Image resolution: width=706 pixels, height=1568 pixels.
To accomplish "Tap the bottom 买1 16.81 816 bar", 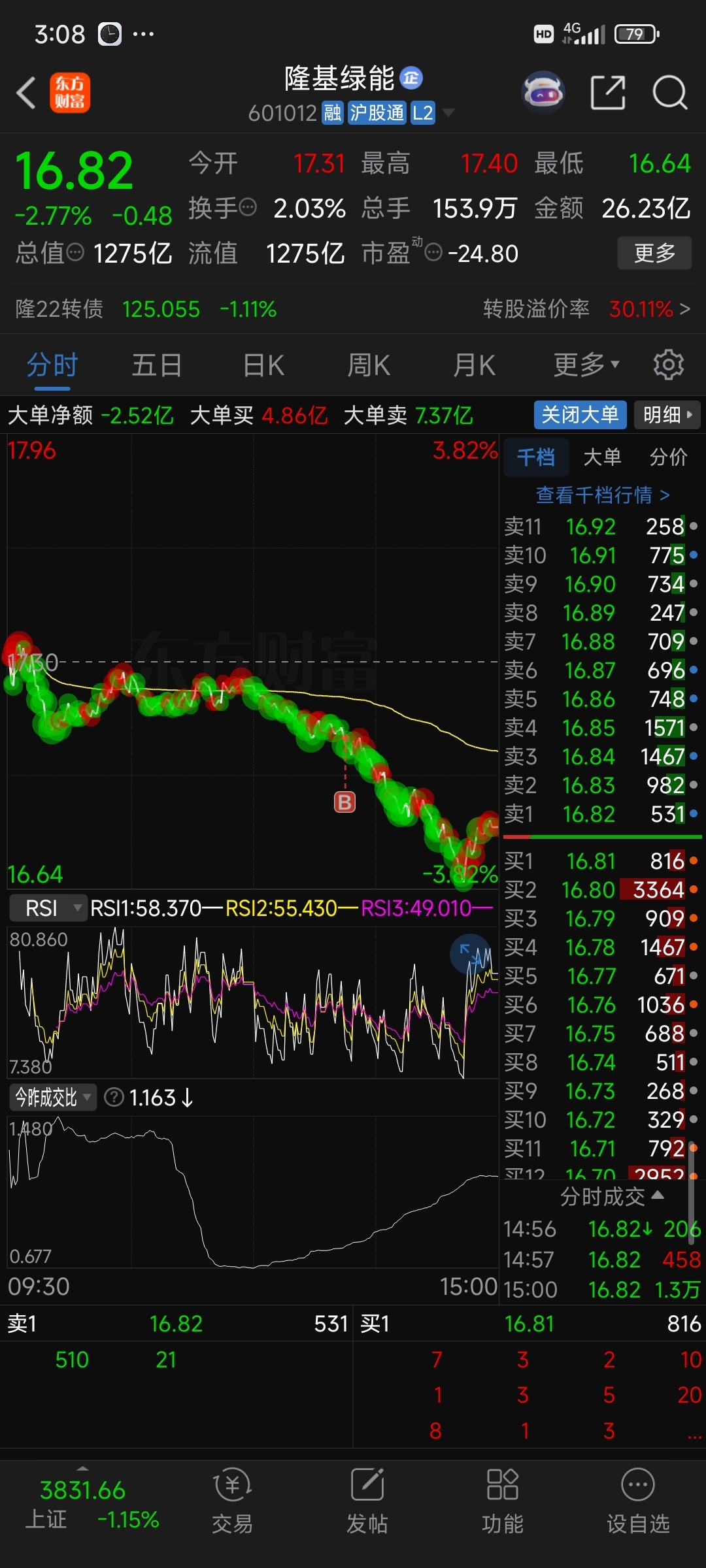I will point(529,1323).
